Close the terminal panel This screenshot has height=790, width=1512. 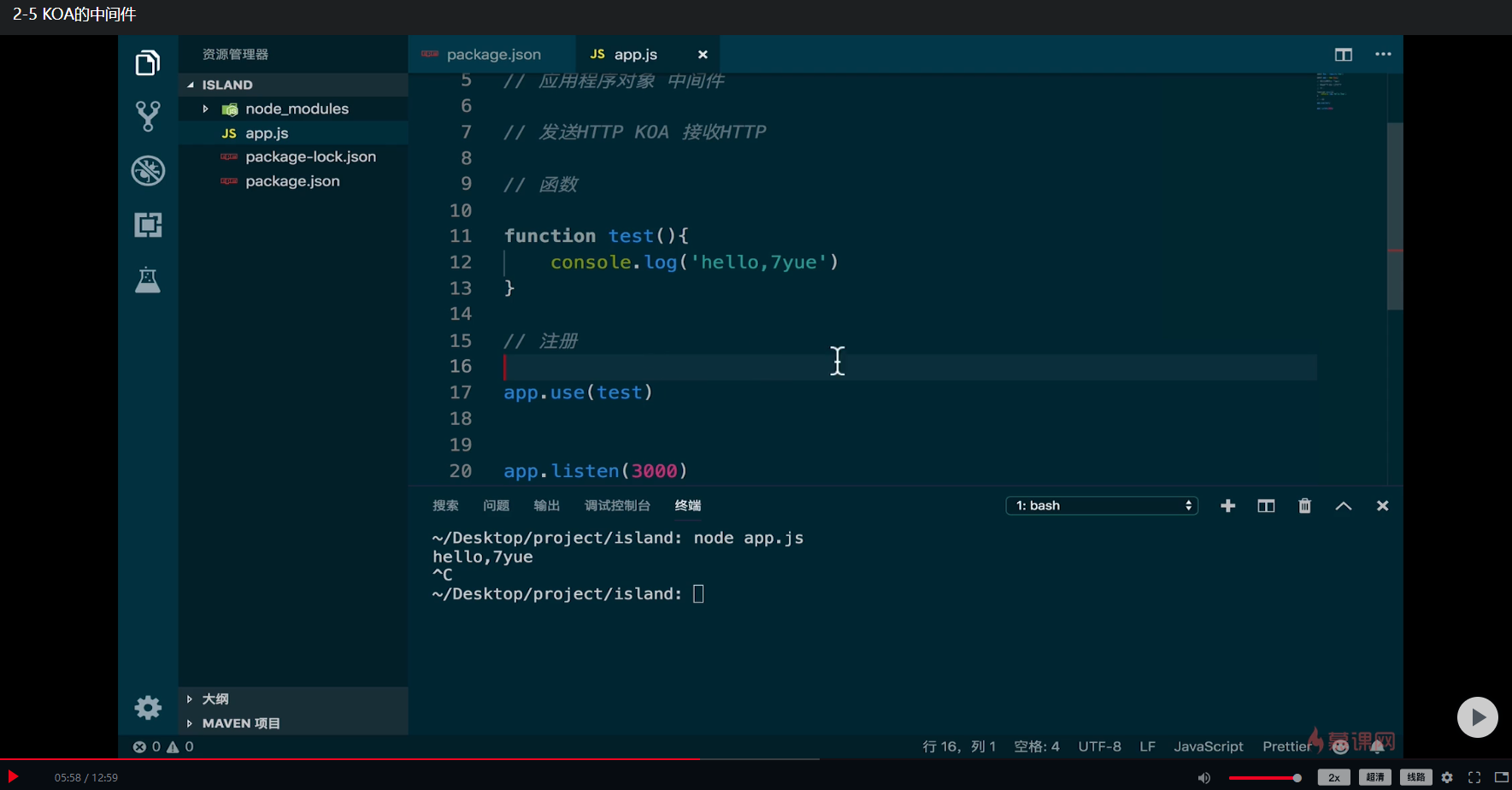click(1382, 506)
